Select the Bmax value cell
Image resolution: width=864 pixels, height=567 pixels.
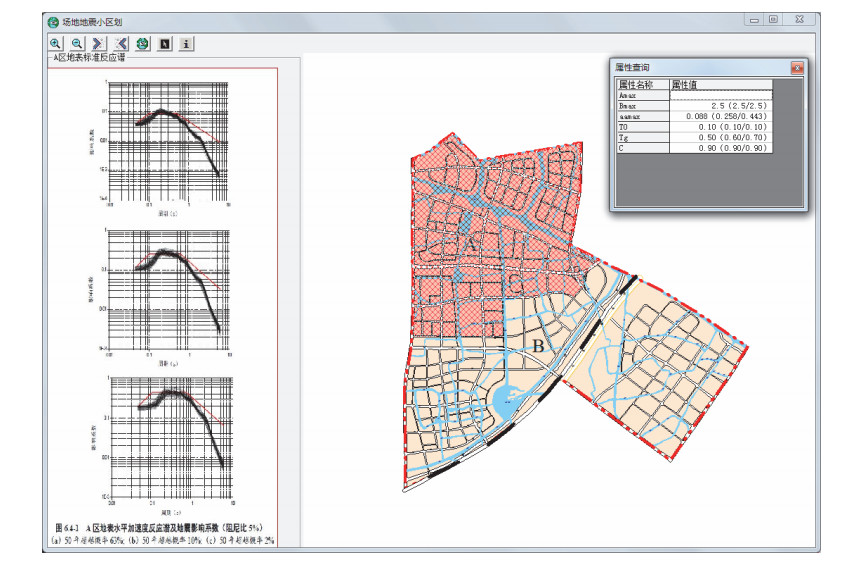click(720, 105)
